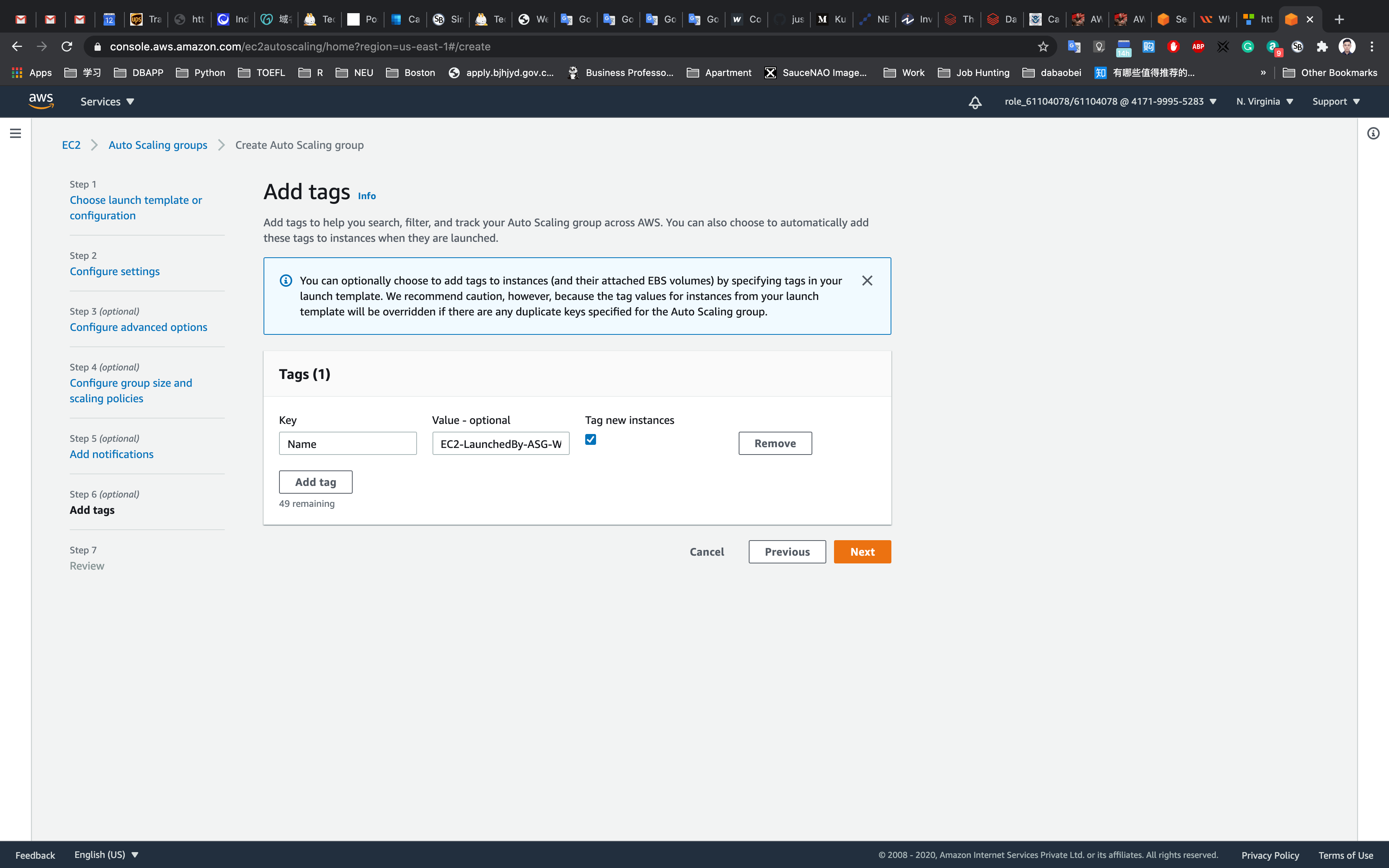Screen dimensions: 1389x868
Task: Click the tag Key input field
Action: click(x=348, y=444)
